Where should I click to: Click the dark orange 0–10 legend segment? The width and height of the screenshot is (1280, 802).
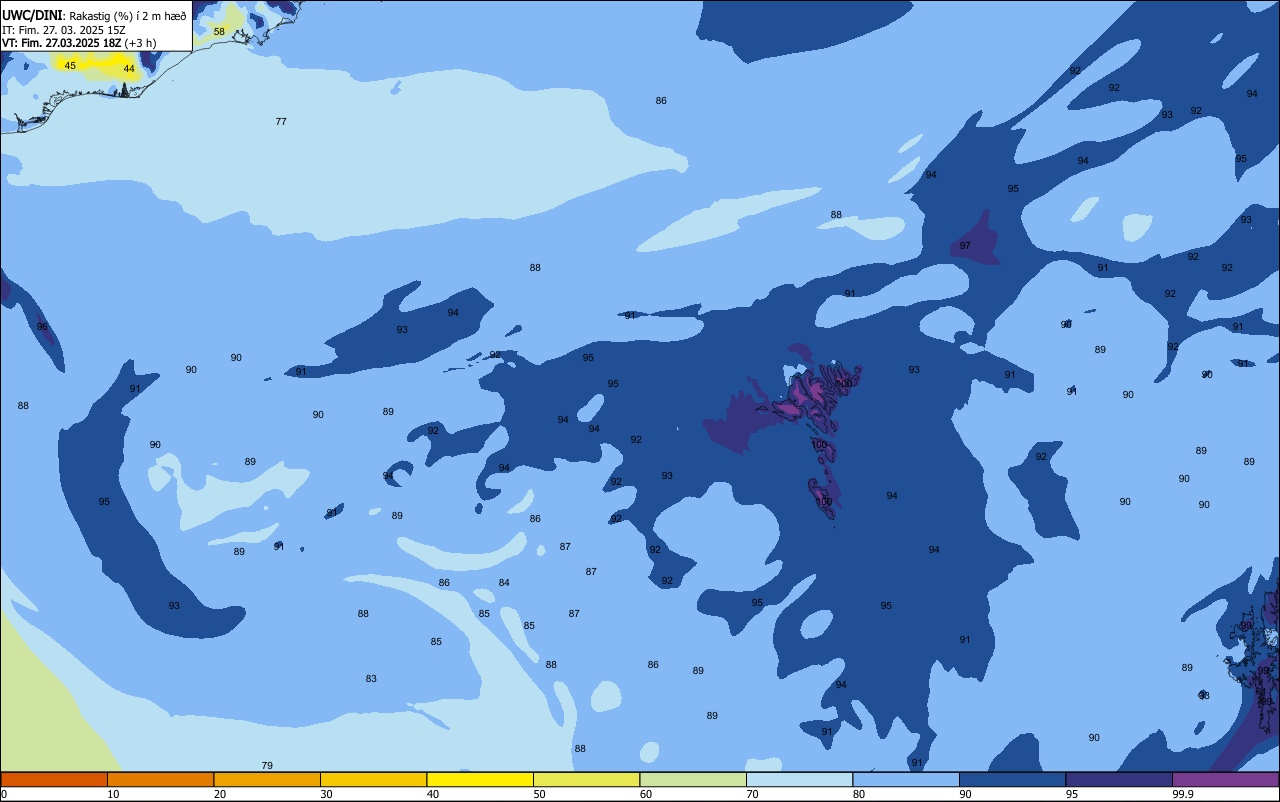(54, 779)
